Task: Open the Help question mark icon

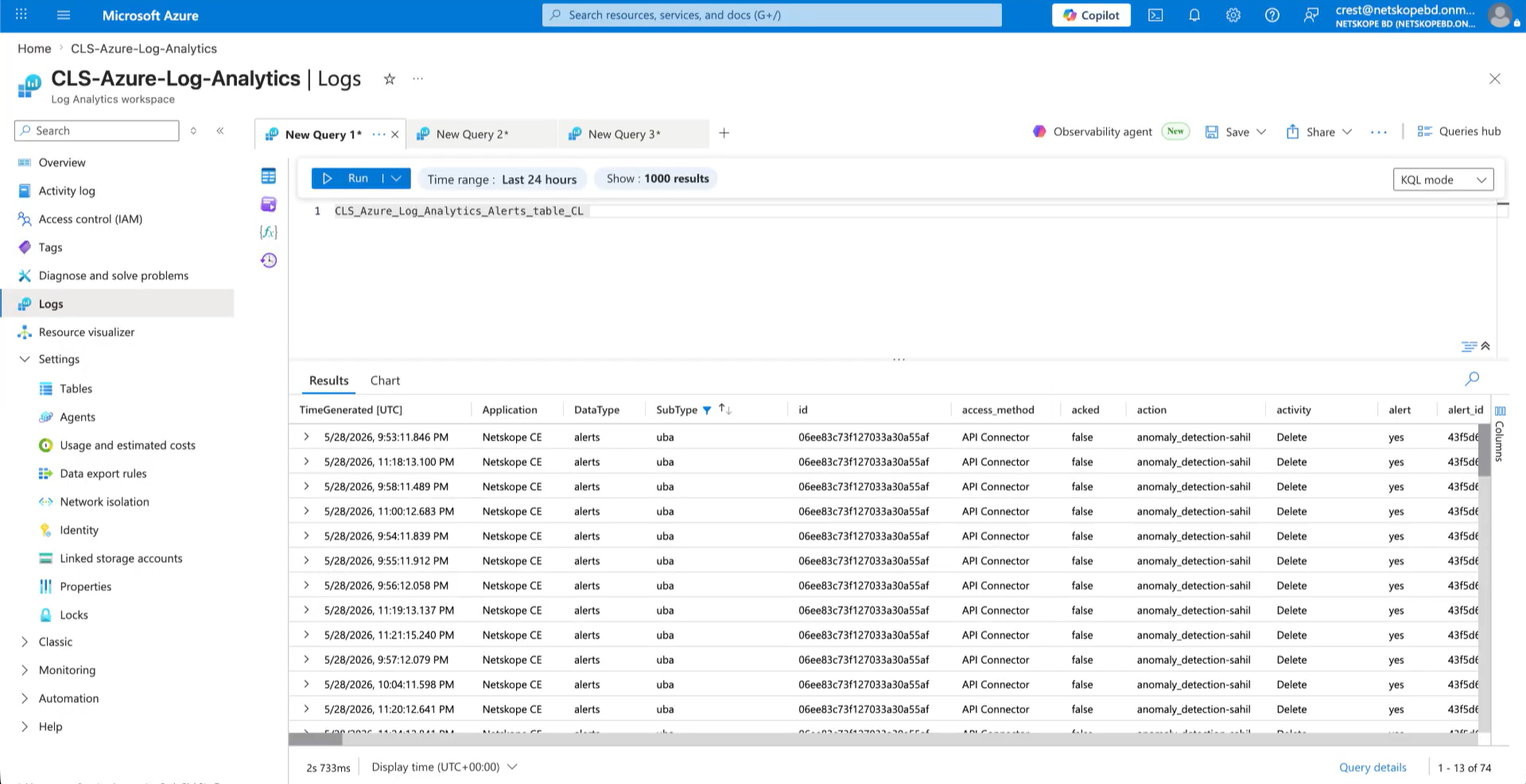Action: tap(1272, 15)
